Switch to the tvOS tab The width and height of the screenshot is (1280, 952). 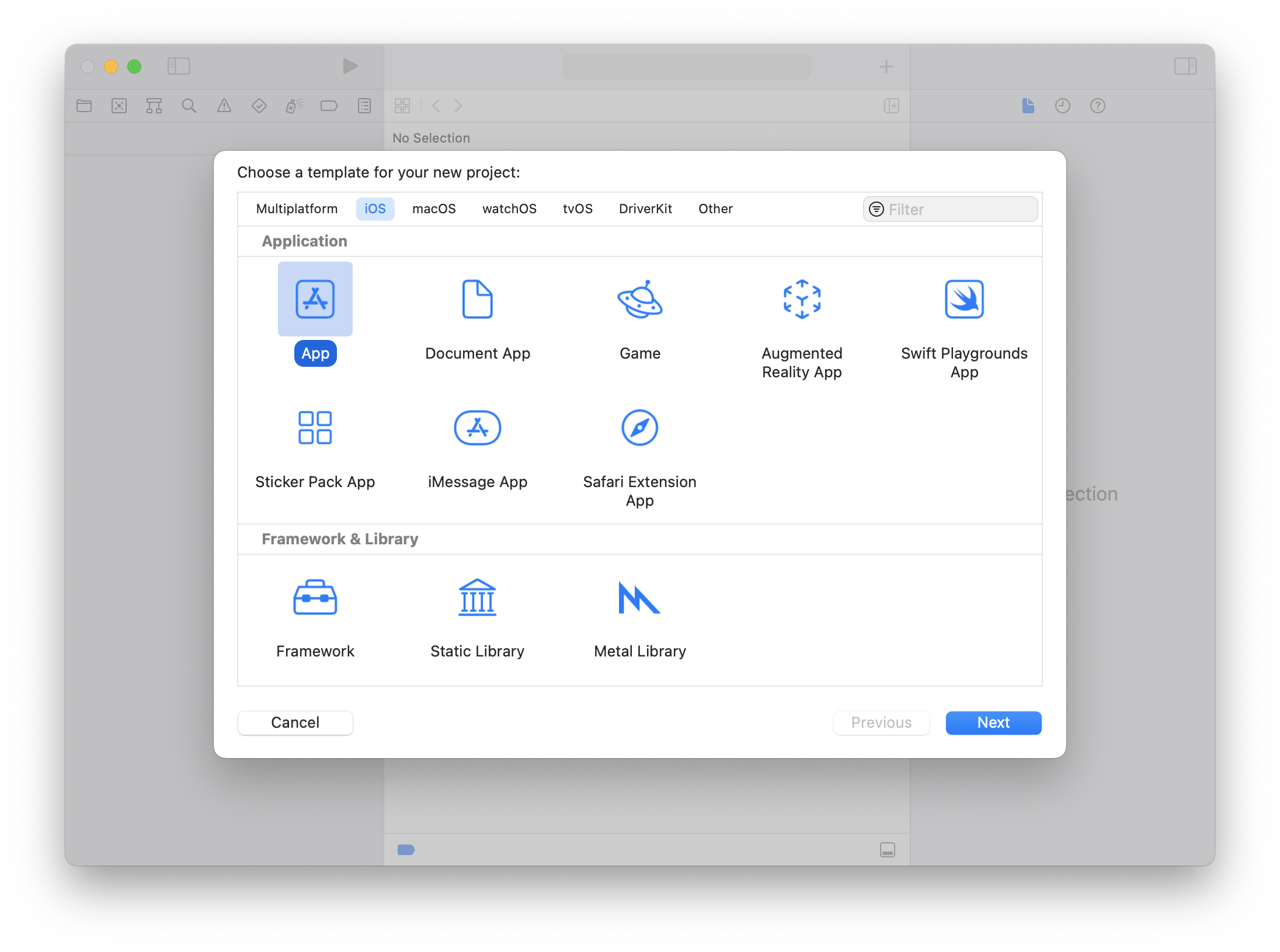[x=578, y=209]
